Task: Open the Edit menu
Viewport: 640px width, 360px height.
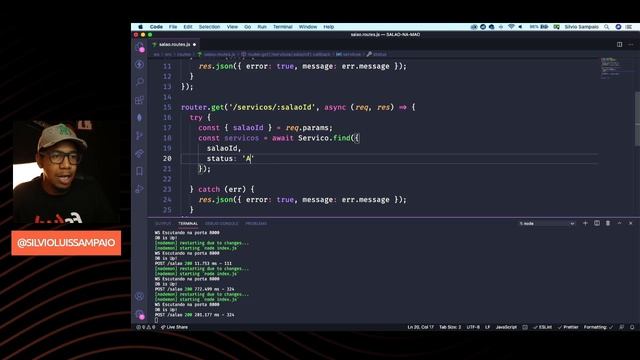Action: coord(188,27)
